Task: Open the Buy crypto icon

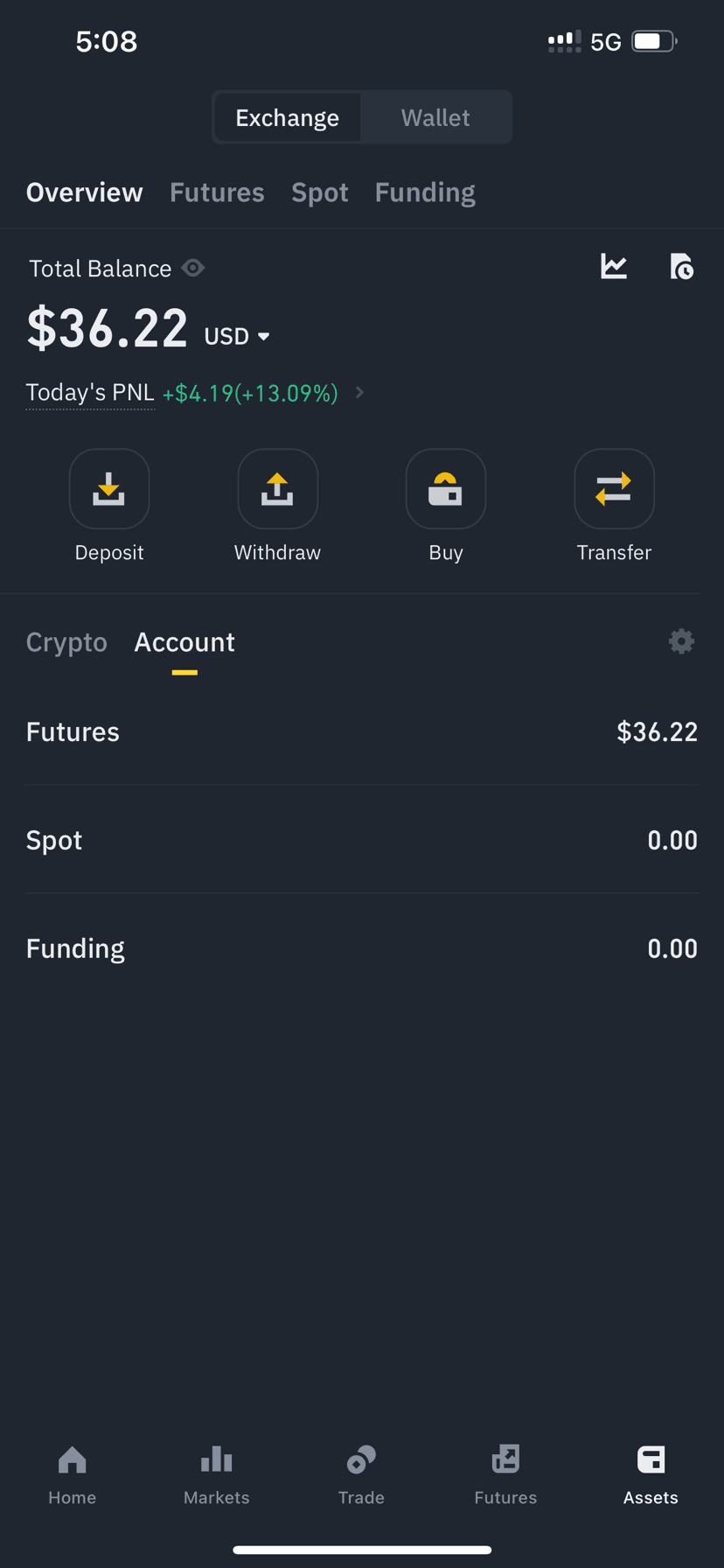Action: click(446, 488)
